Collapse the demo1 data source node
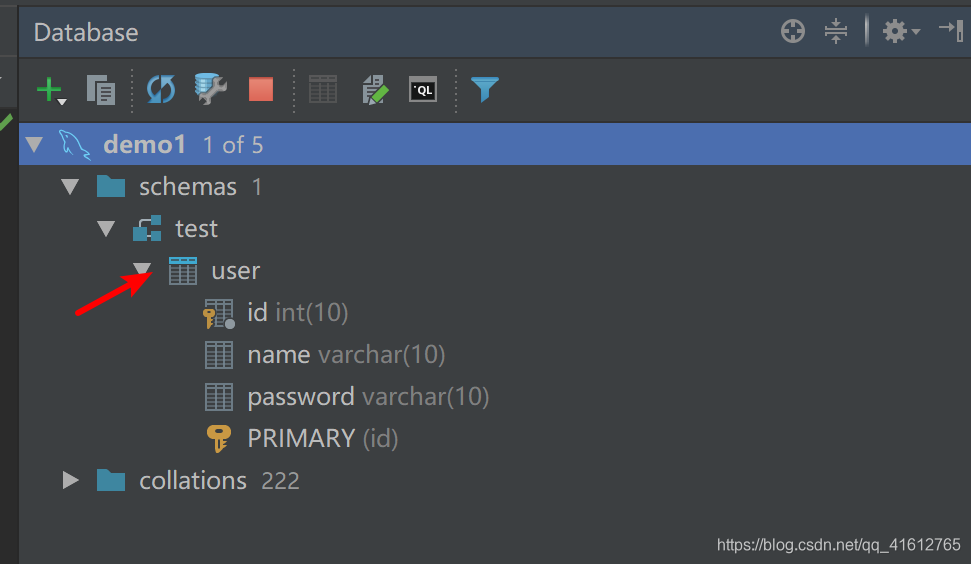 pos(34,145)
